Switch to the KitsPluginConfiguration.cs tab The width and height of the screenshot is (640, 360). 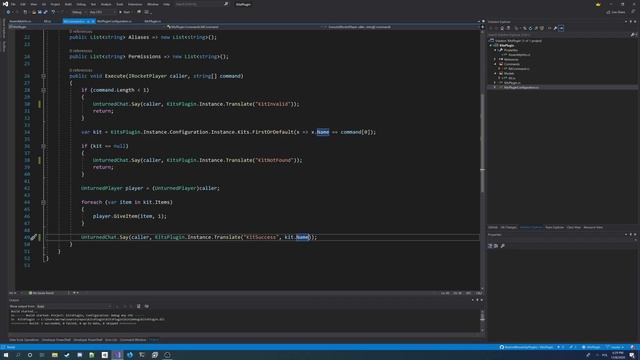pyautogui.click(x=114, y=21)
